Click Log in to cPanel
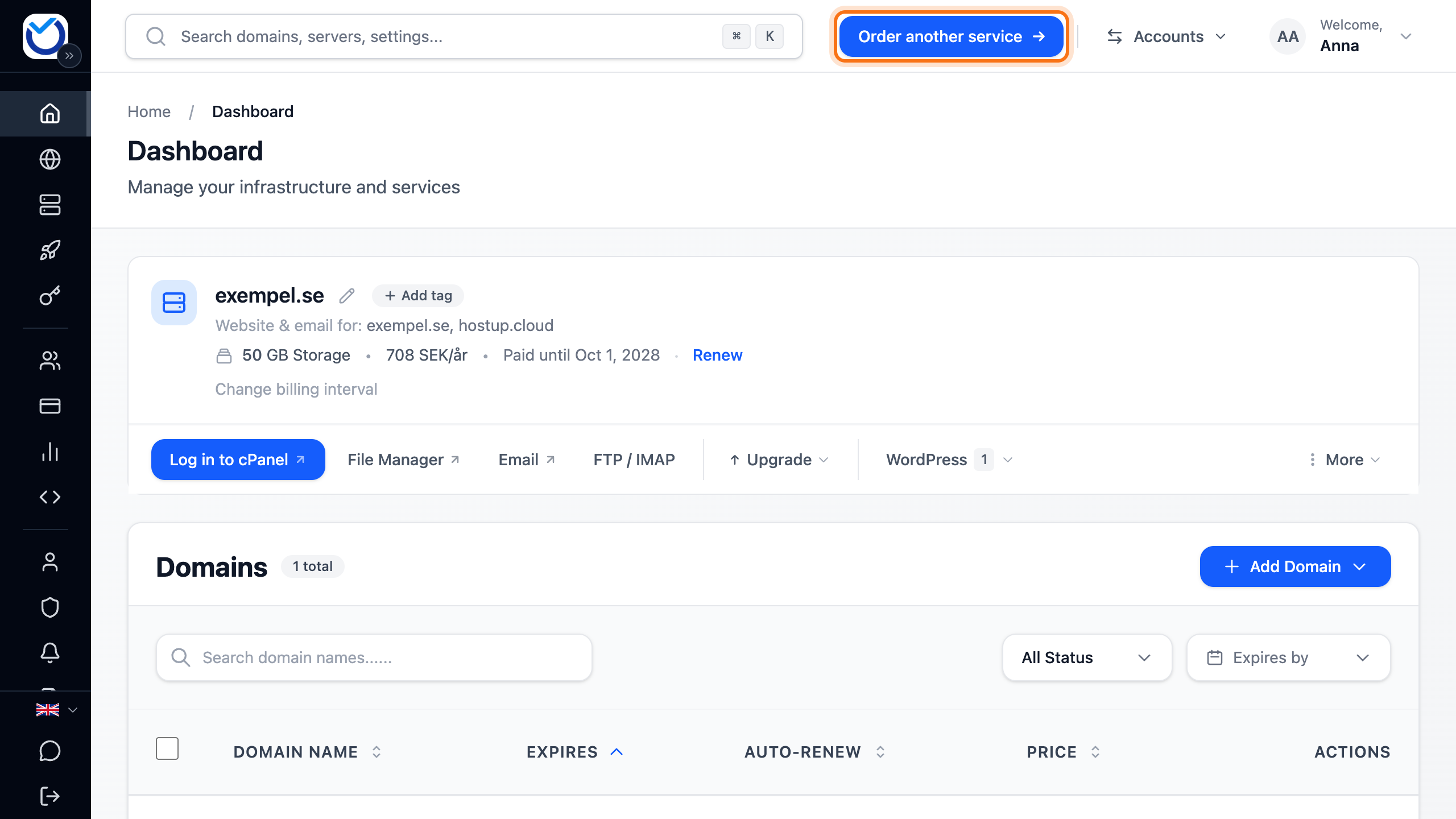The height and width of the screenshot is (819, 1456). pos(238,460)
